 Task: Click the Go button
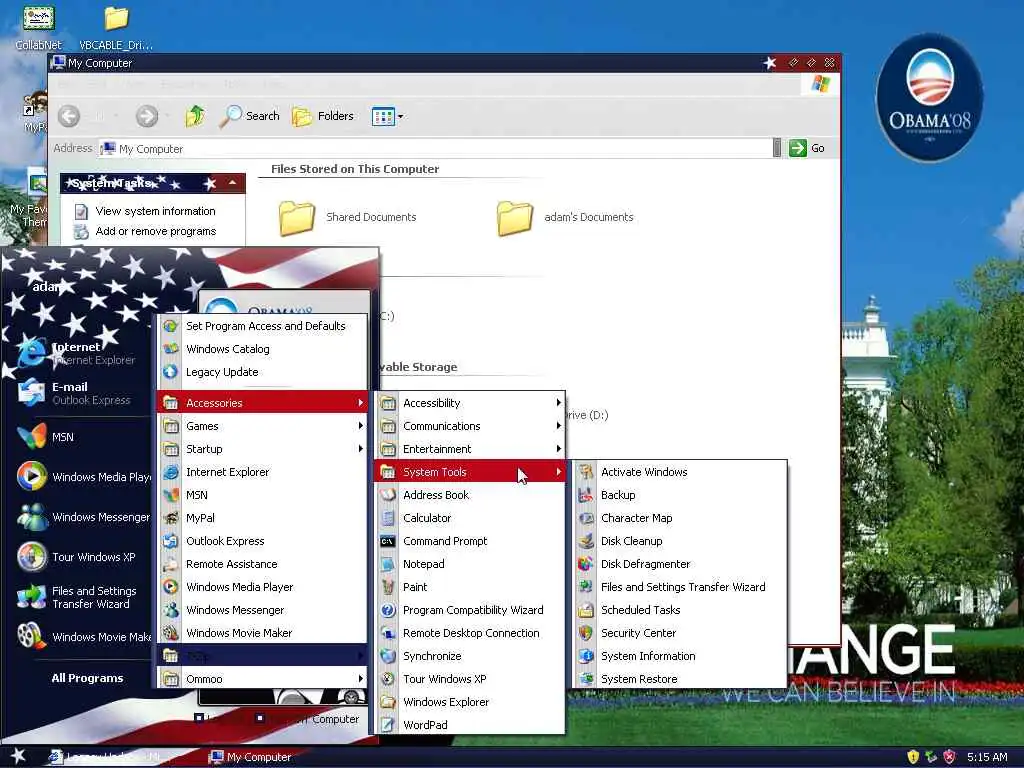point(807,148)
